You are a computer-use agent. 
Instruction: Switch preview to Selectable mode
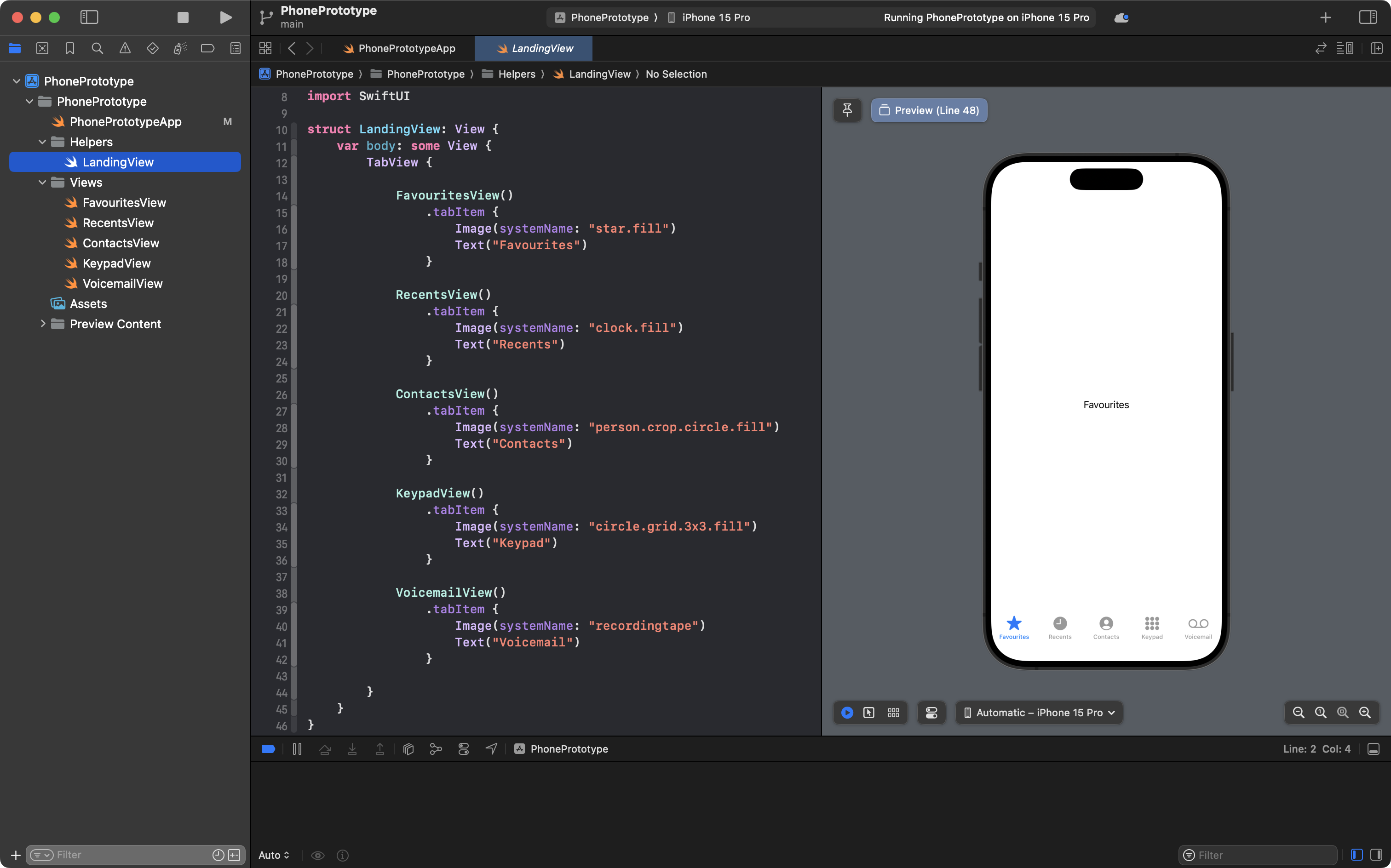tap(869, 713)
